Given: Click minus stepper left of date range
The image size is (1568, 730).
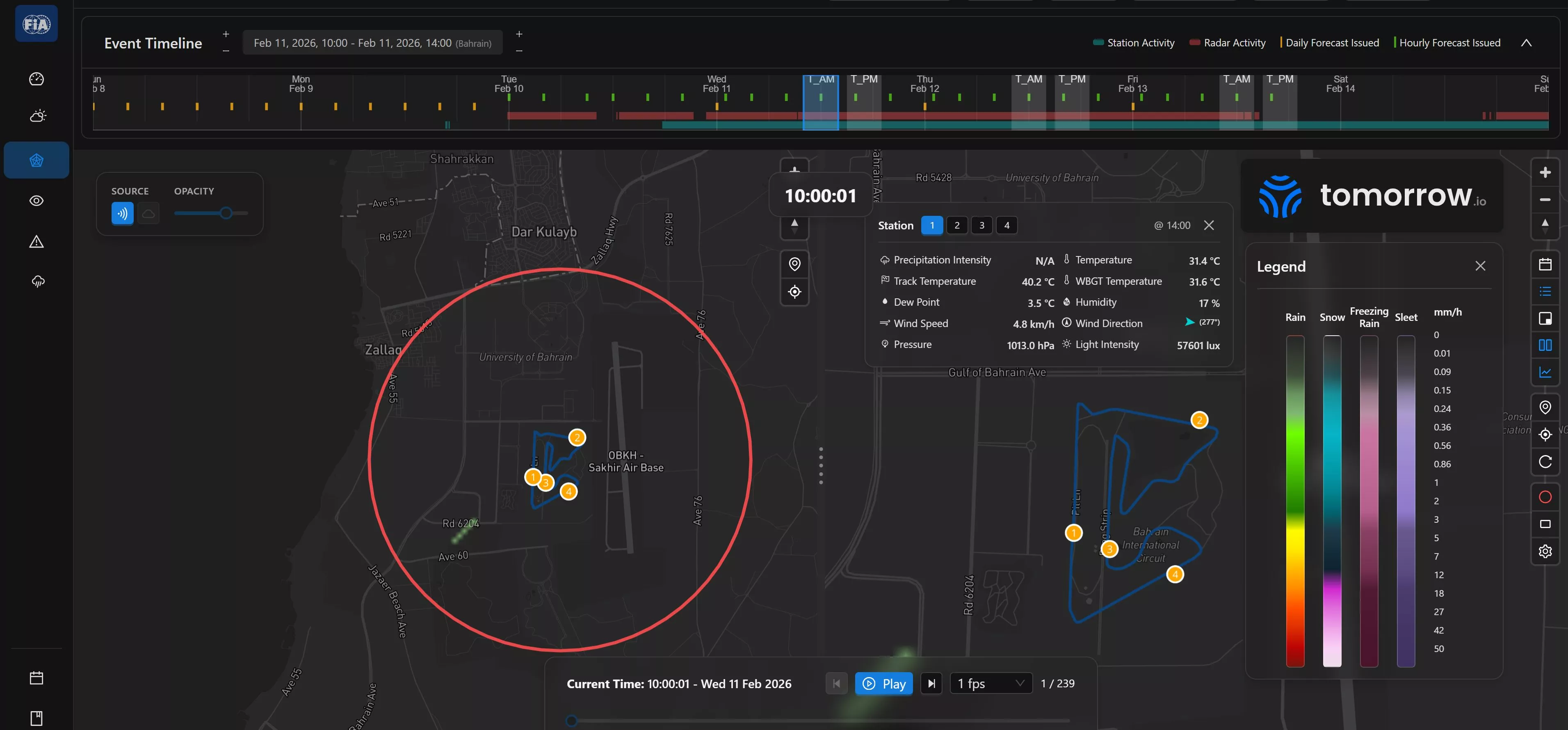Looking at the screenshot, I should tap(226, 50).
